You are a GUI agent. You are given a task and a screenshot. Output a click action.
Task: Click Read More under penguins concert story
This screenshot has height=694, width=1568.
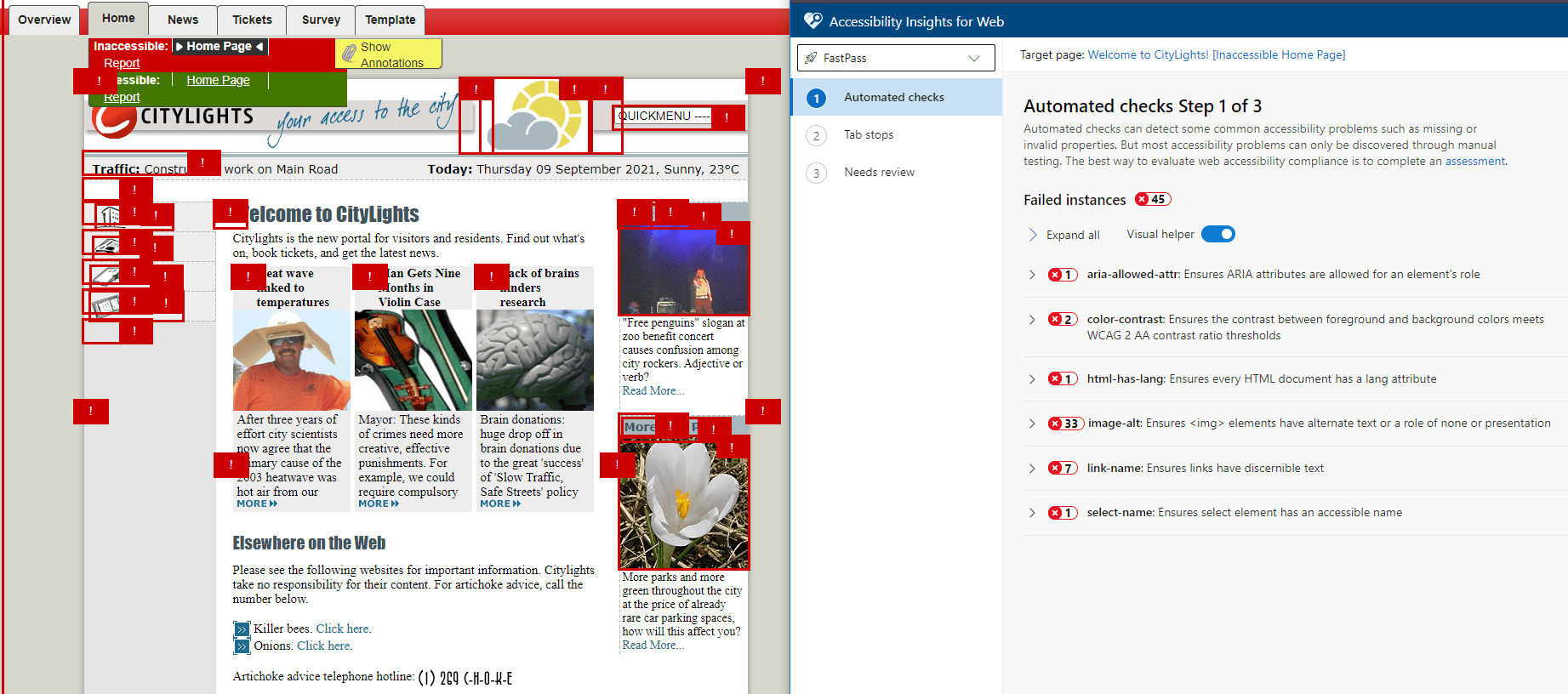point(653,391)
